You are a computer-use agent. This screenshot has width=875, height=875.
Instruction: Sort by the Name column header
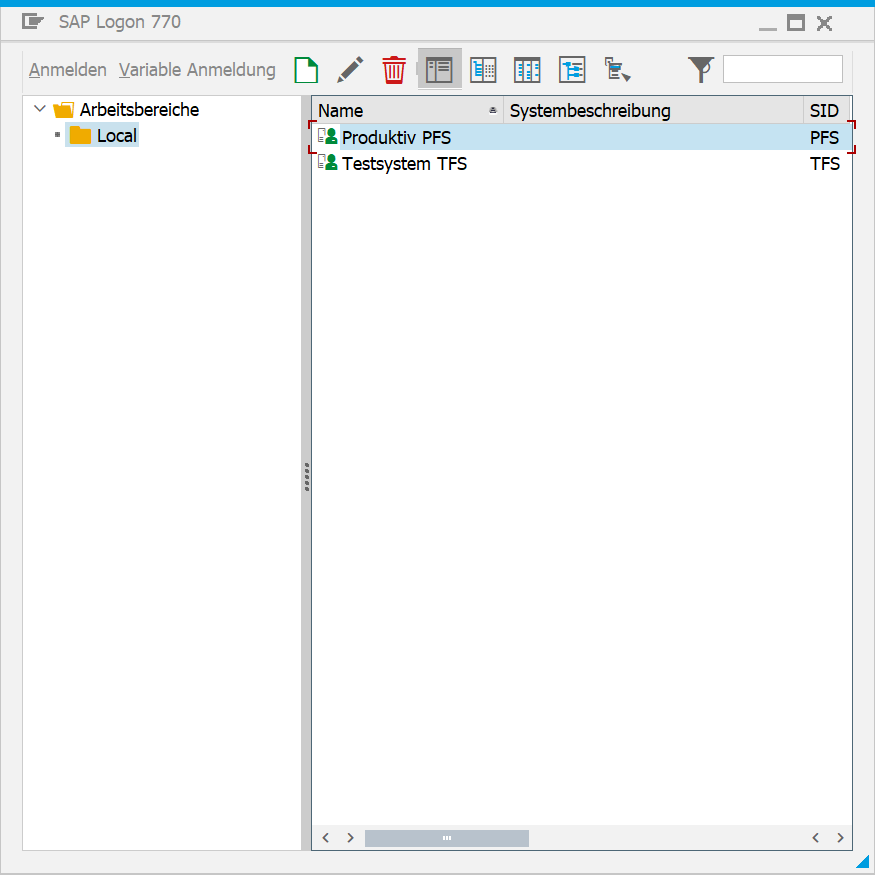[400, 111]
